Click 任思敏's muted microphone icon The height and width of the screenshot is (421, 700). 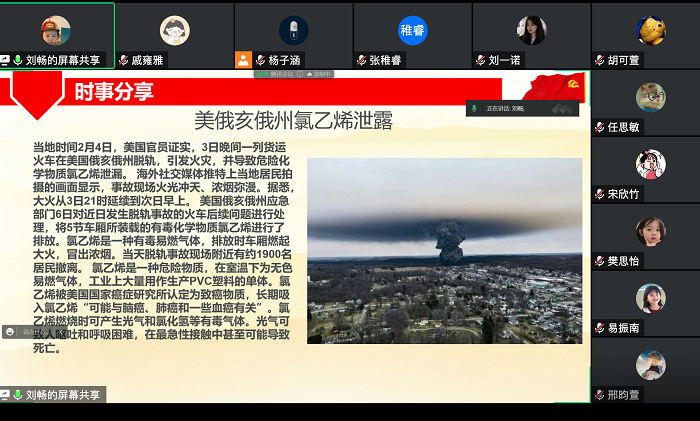click(600, 127)
